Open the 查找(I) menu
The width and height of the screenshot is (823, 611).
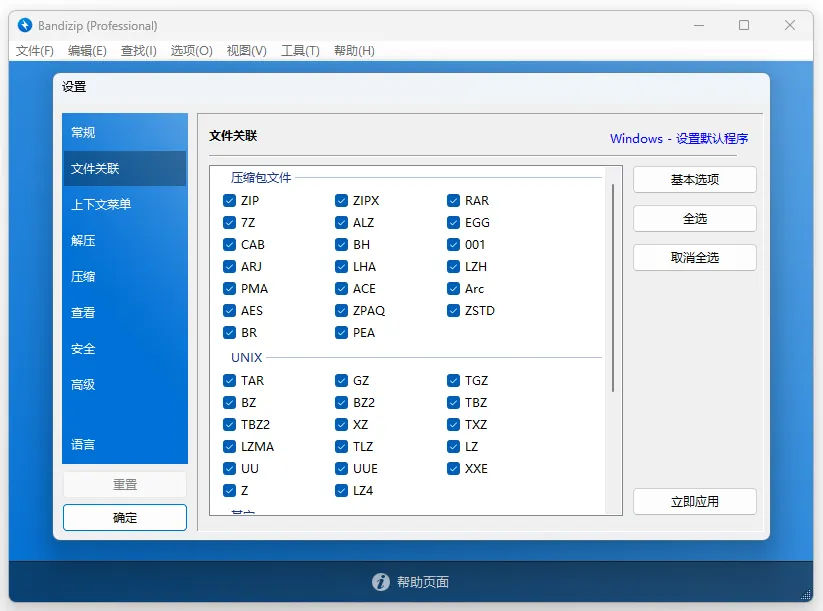139,51
